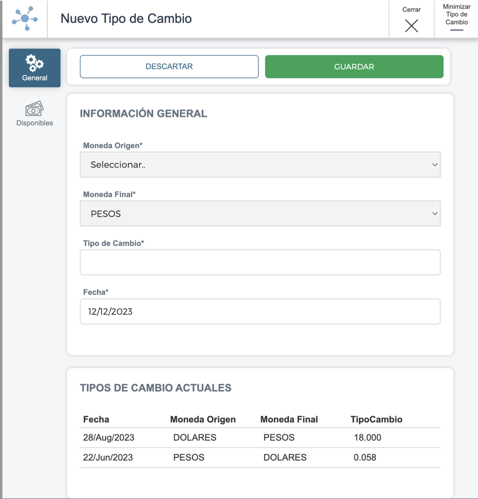
Task: Open the Disponibles money icon
Action: click(x=35, y=114)
